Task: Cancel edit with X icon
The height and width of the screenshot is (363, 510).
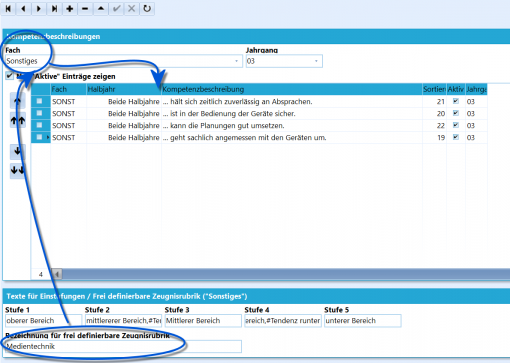Action: pyautogui.click(x=131, y=8)
